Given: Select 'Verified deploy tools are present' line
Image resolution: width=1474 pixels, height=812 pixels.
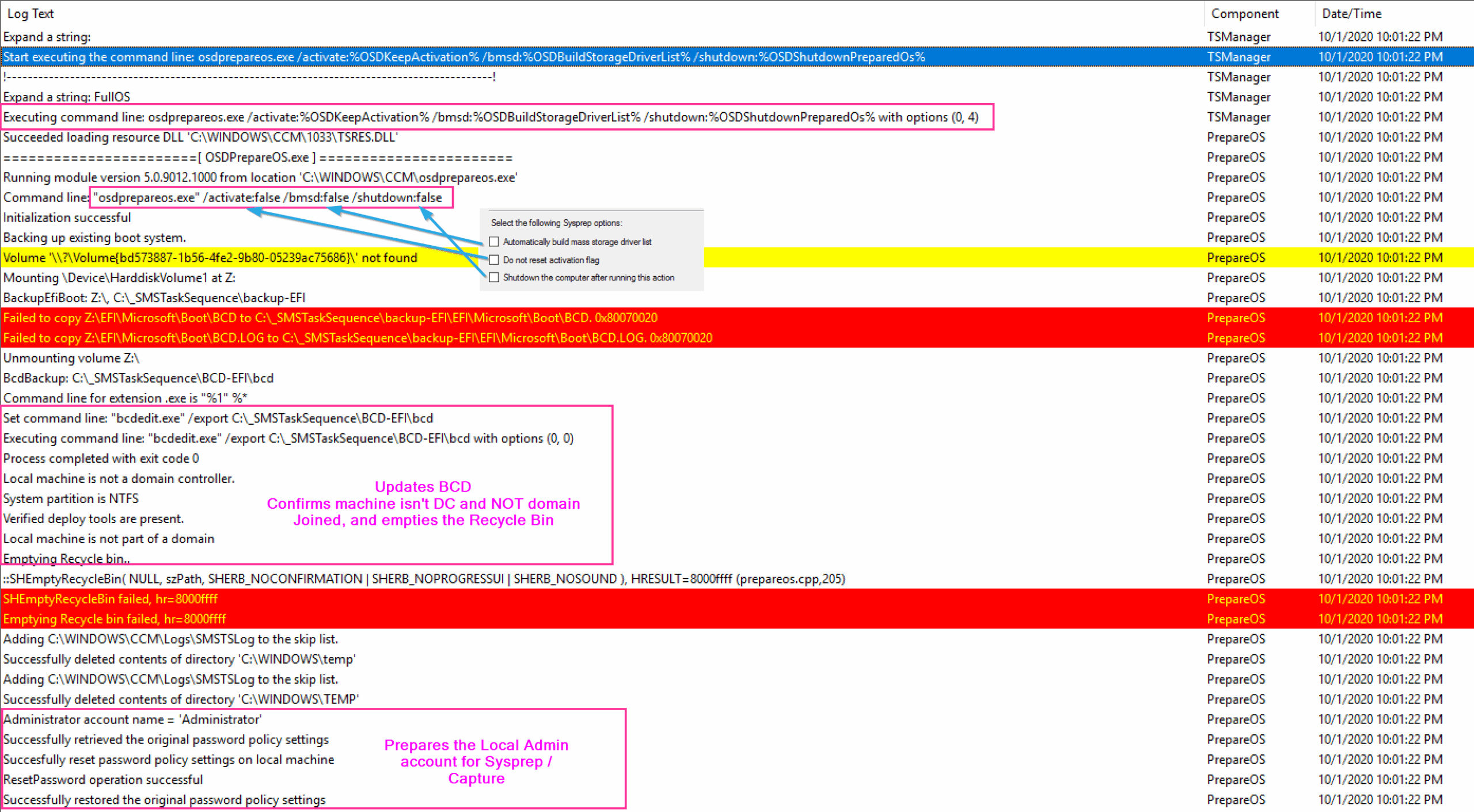Looking at the screenshot, I should 93,519.
